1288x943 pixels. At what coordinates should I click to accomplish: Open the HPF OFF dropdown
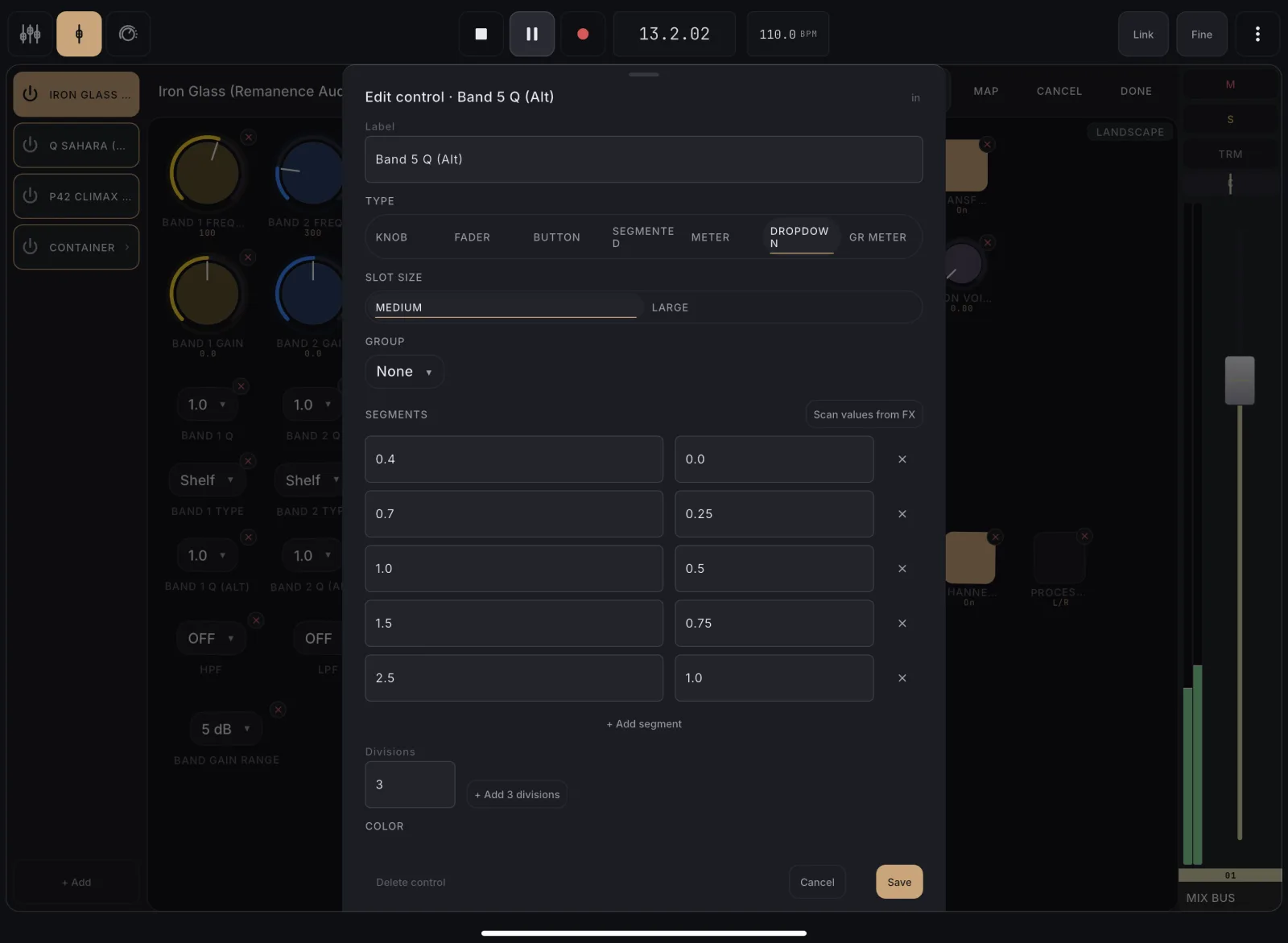(211, 639)
